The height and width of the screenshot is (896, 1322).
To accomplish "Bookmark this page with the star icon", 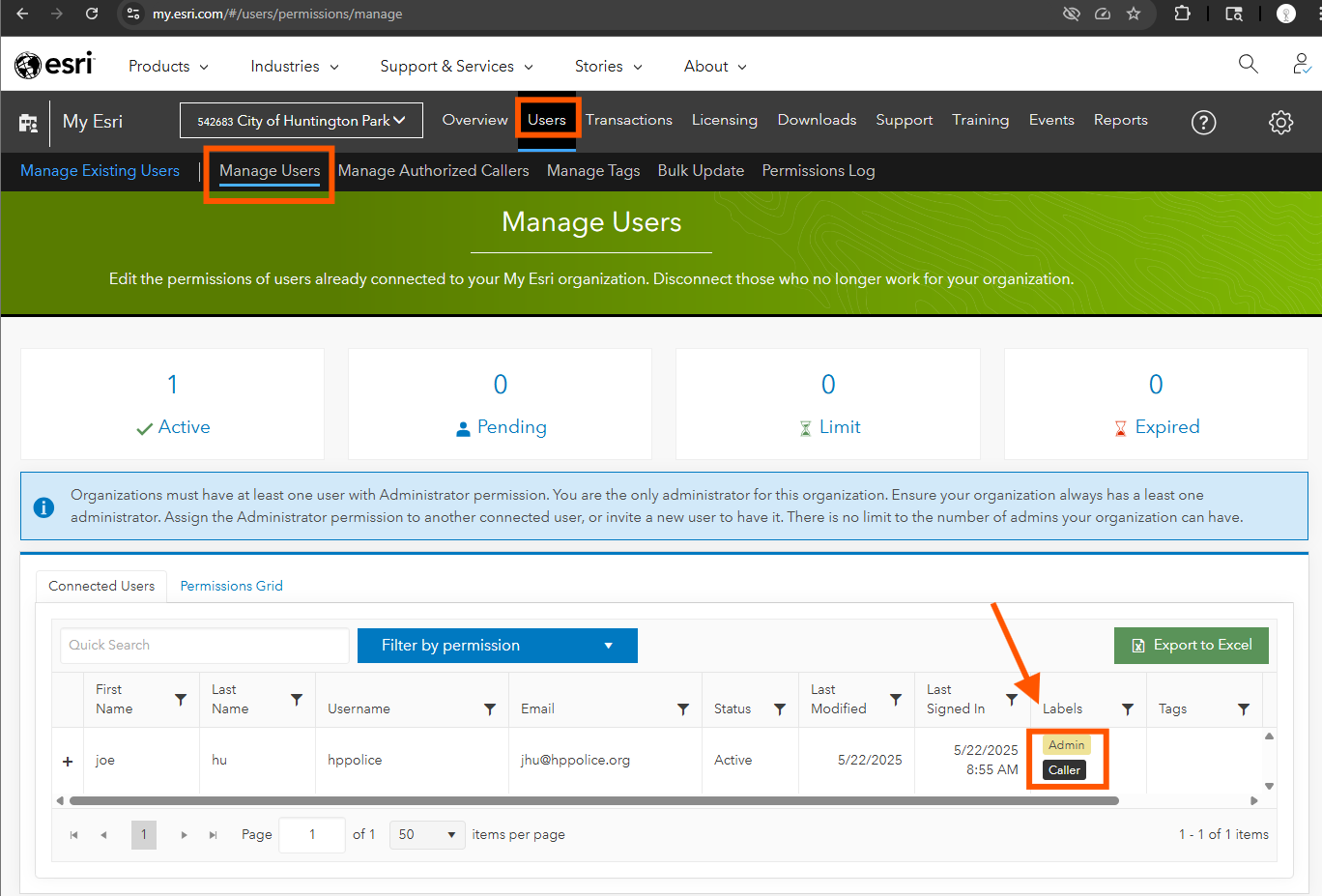I will [1134, 14].
